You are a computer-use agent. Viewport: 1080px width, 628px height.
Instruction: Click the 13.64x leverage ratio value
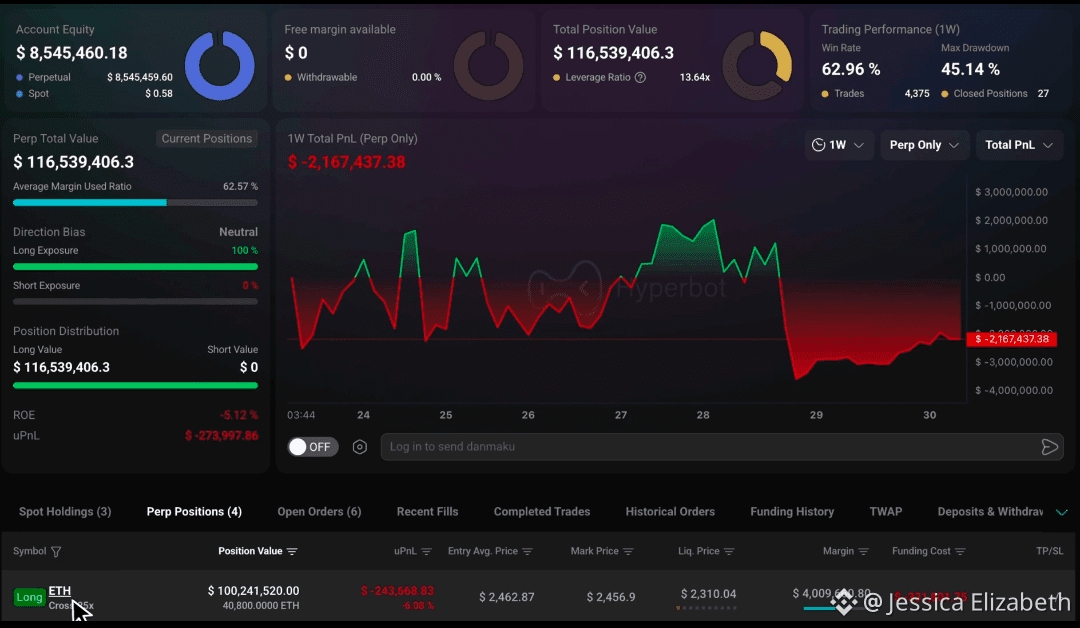[x=694, y=77]
